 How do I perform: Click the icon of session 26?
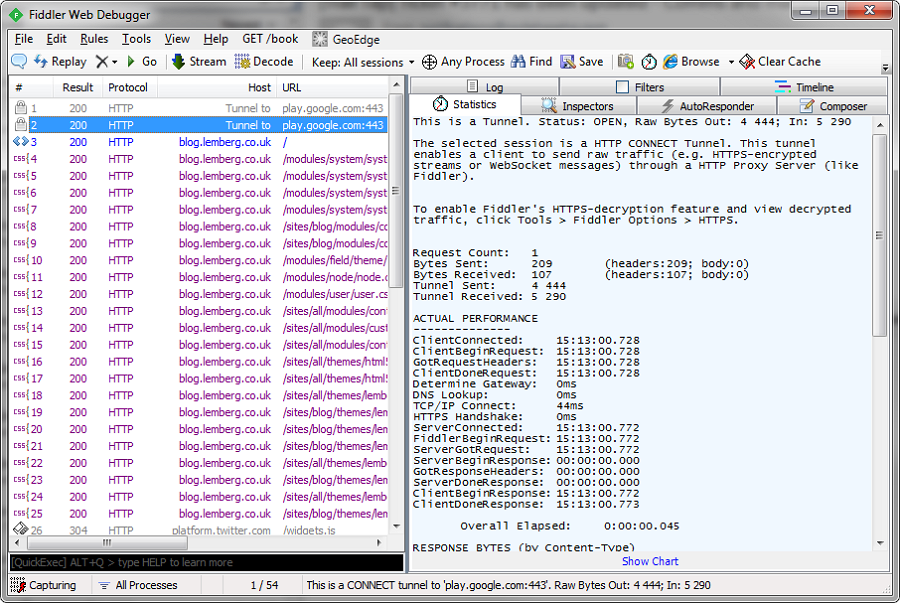coord(21,529)
